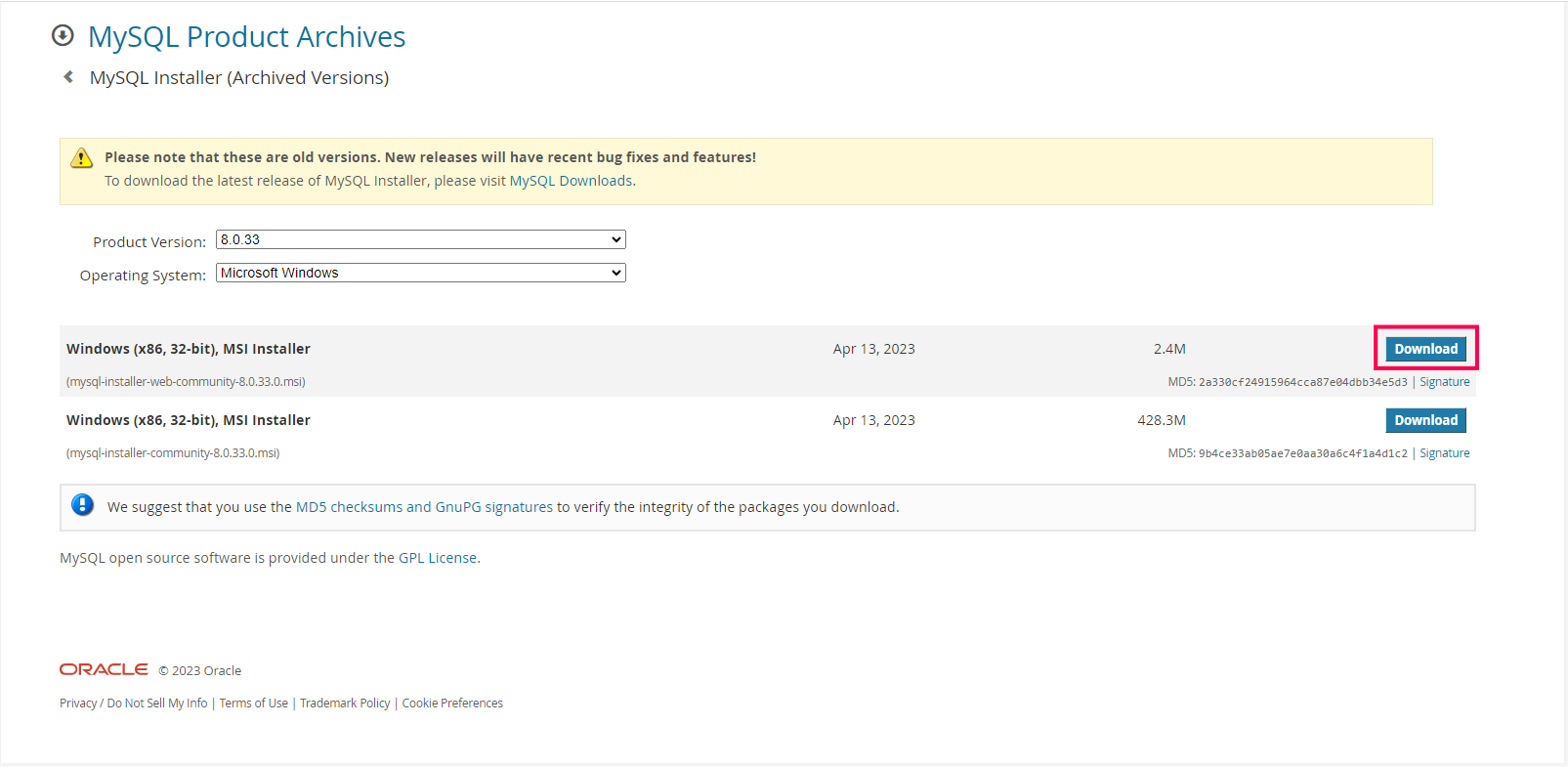This screenshot has width=1568, height=767.
Task: Click the download circle icon beside MySQL Product Archives
Action: click(63, 36)
